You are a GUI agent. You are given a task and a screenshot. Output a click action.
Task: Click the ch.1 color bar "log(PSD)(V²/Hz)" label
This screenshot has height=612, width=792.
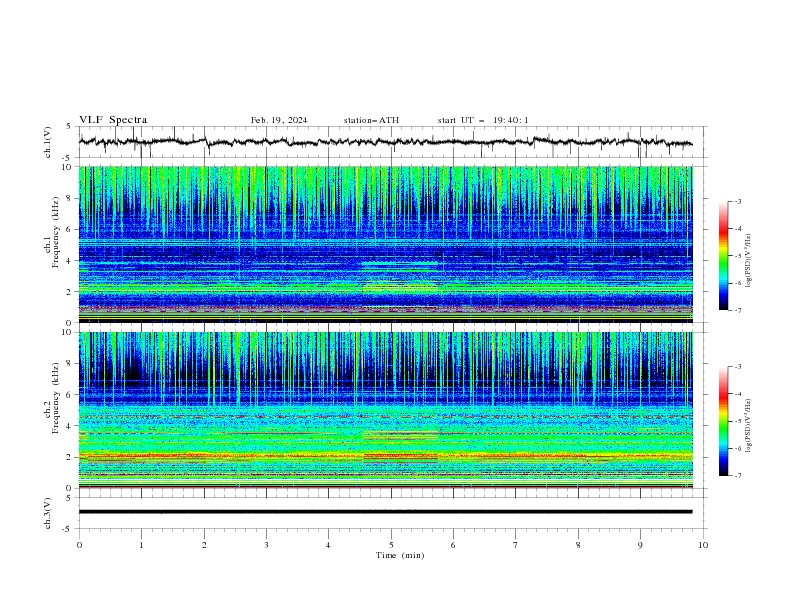point(749,261)
